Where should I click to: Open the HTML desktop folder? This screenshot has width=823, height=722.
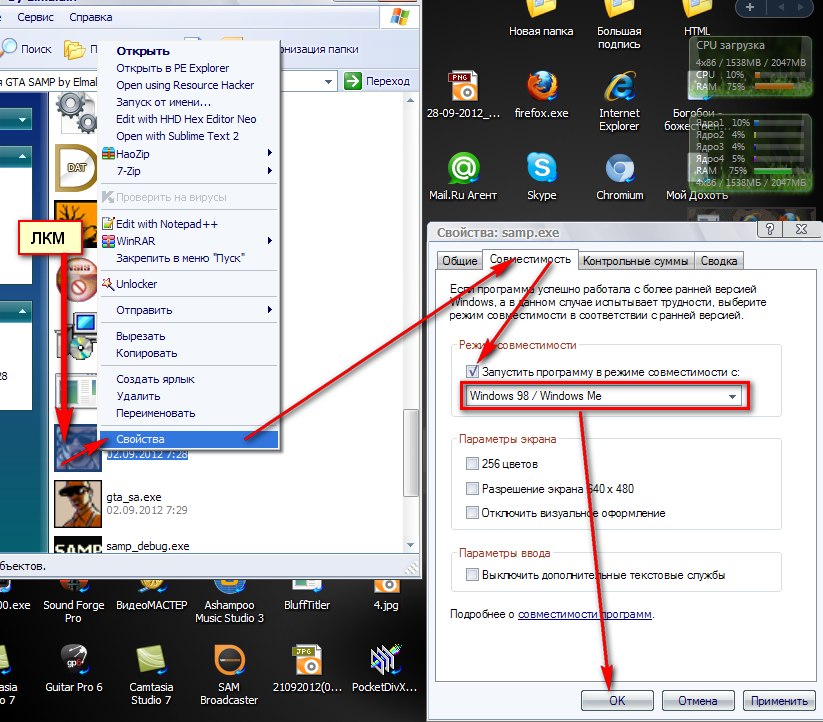click(697, 10)
